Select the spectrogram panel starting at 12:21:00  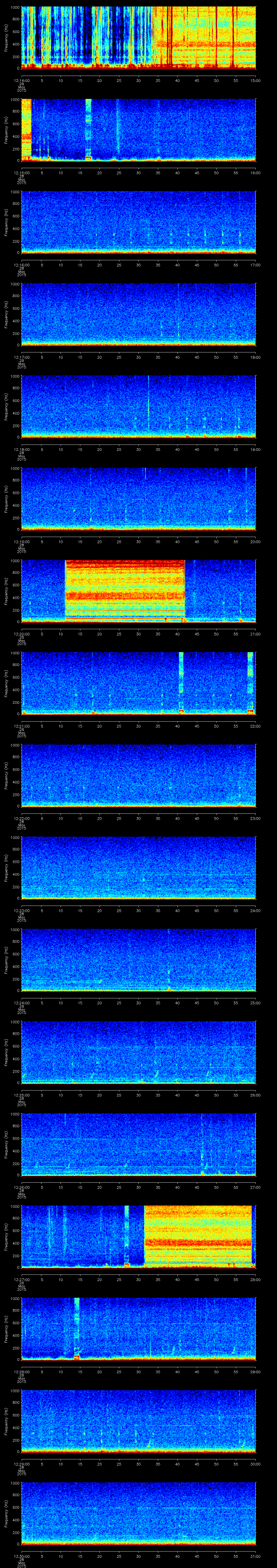pos(139,683)
